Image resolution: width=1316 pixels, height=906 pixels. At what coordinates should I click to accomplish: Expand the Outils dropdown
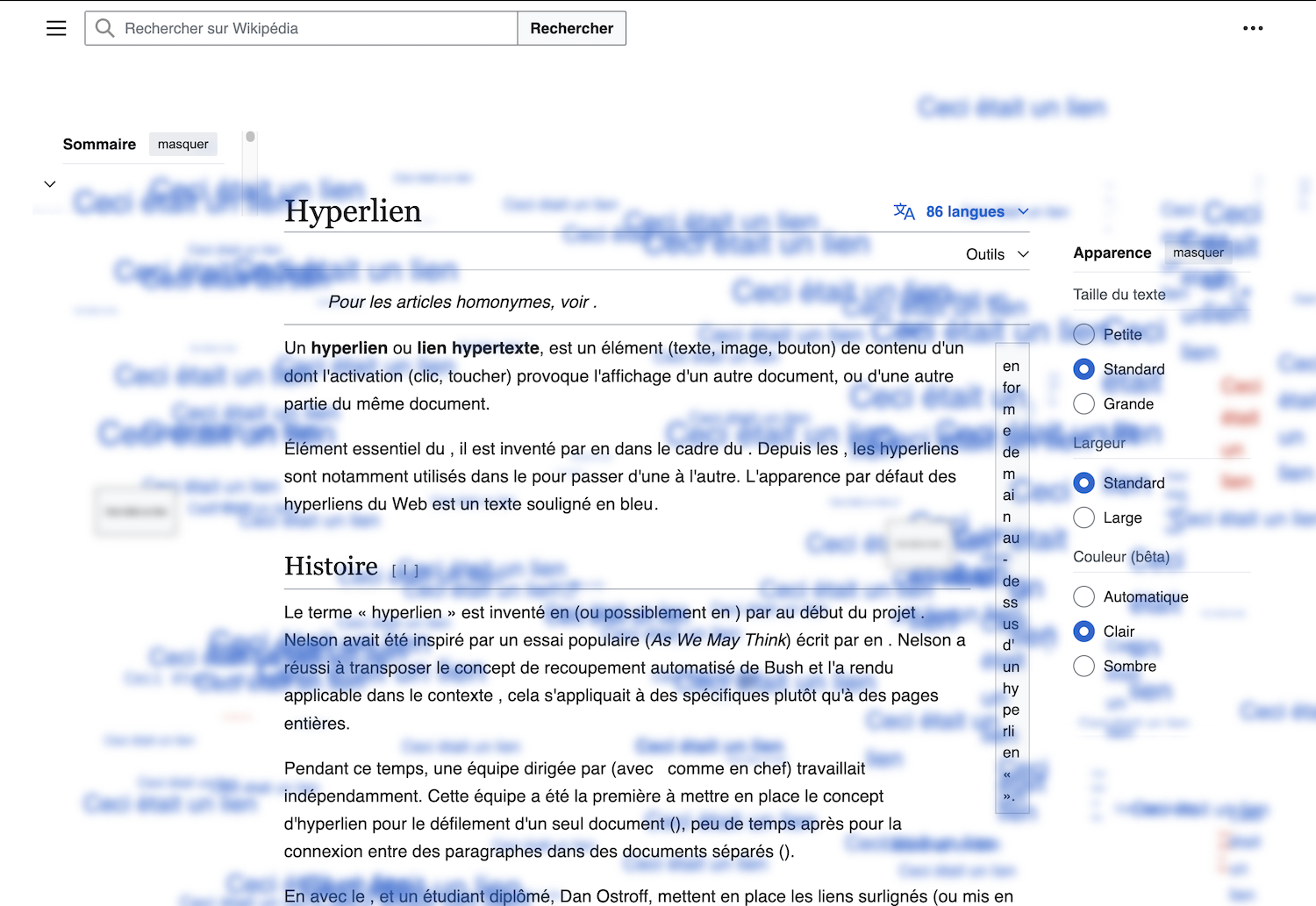(998, 254)
